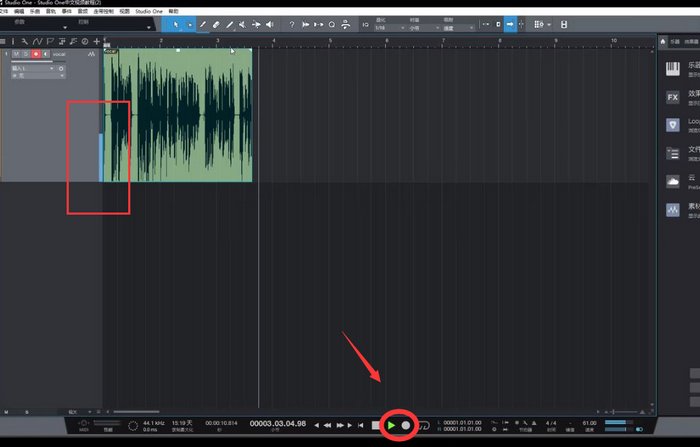Open the Effects FX browser icon
Screen dimensions: 700x447
[673, 97]
